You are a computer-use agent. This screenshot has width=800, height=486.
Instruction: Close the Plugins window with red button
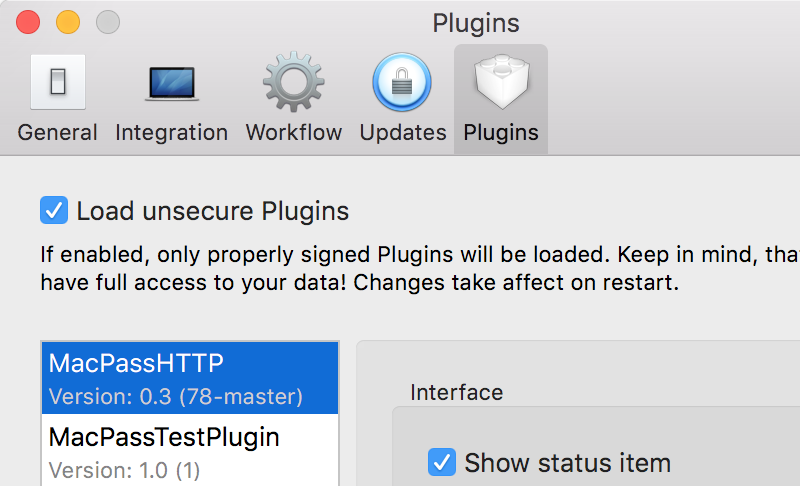28,22
